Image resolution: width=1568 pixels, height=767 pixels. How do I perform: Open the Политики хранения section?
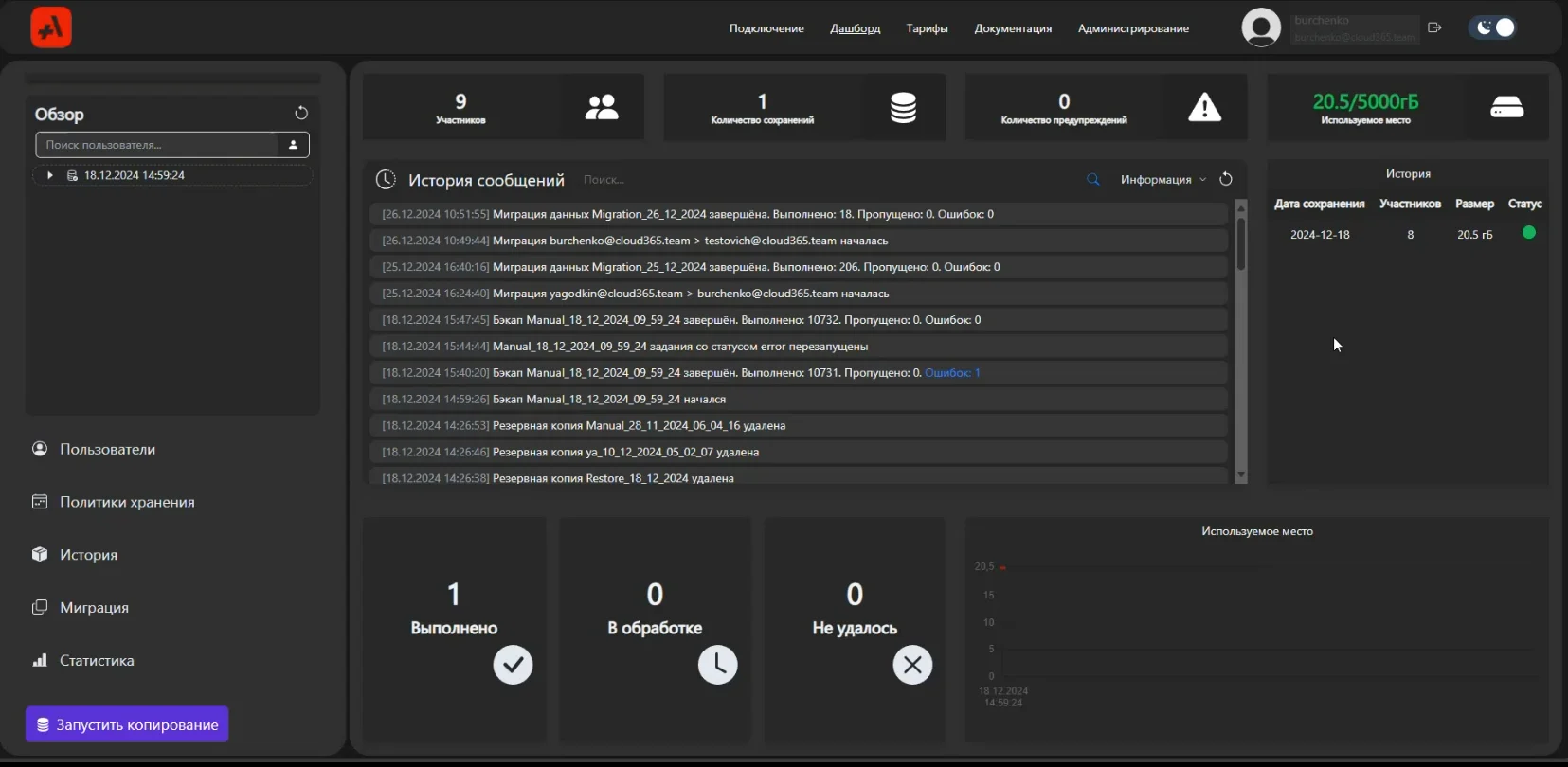pyautogui.click(x=127, y=502)
